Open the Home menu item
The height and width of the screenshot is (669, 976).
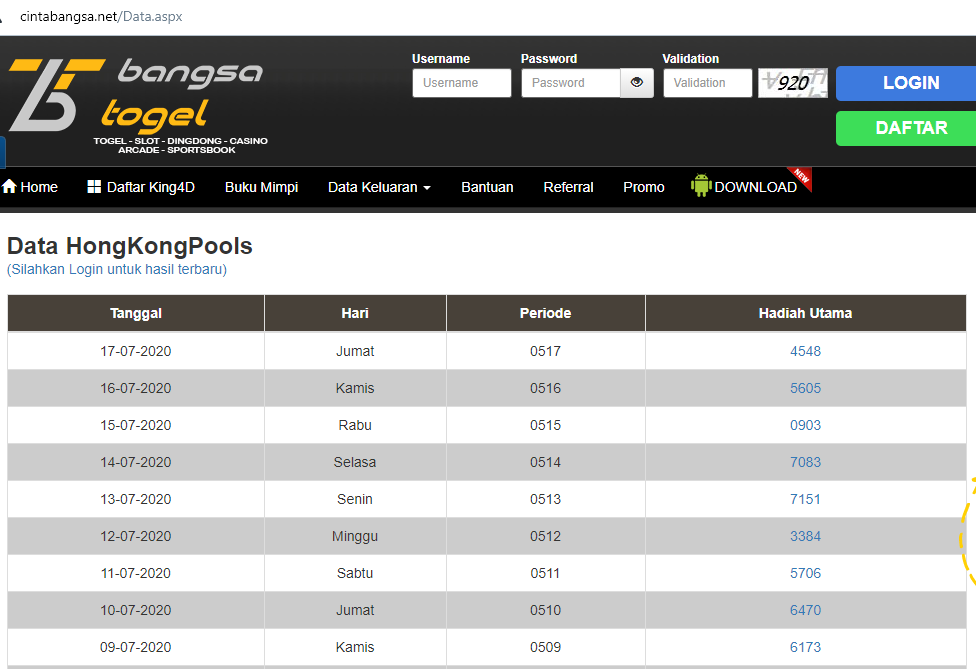tap(30, 187)
